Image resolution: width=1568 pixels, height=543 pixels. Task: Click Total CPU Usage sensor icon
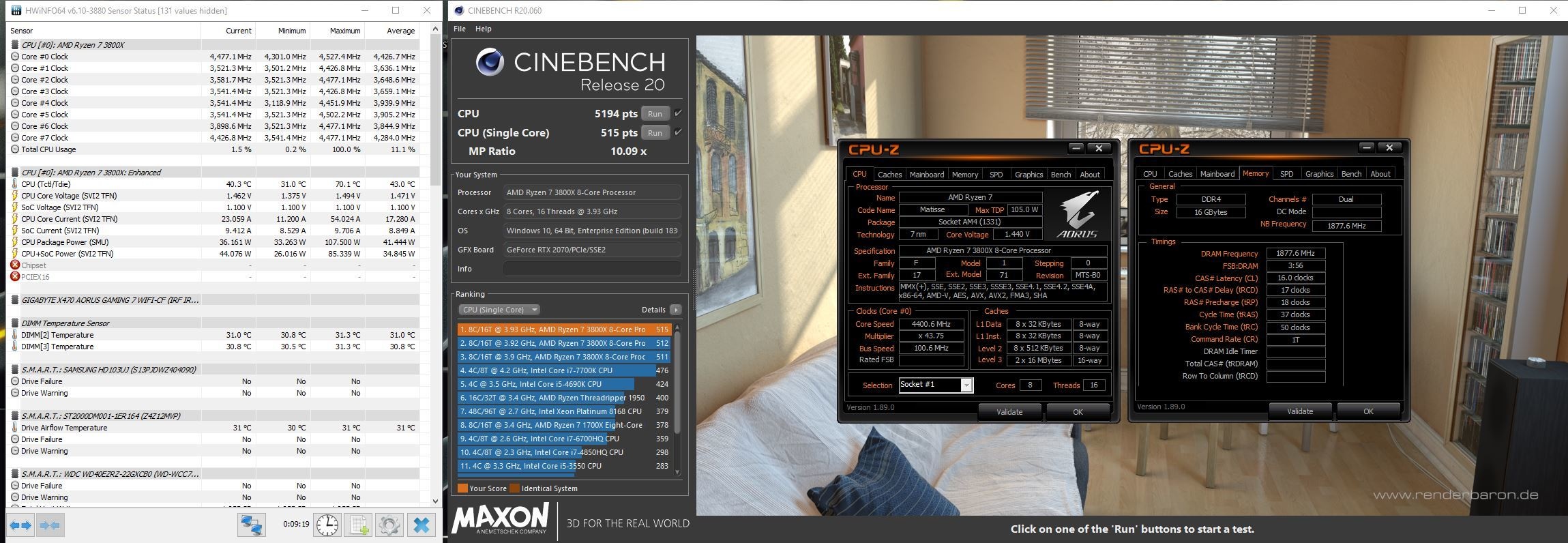tap(15, 149)
